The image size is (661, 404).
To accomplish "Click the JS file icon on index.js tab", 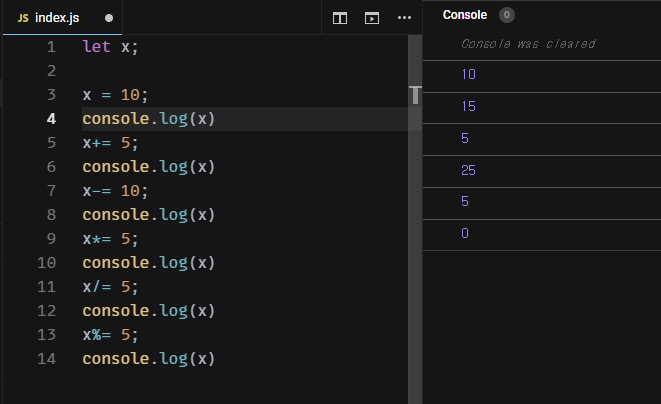I will coord(23,18).
